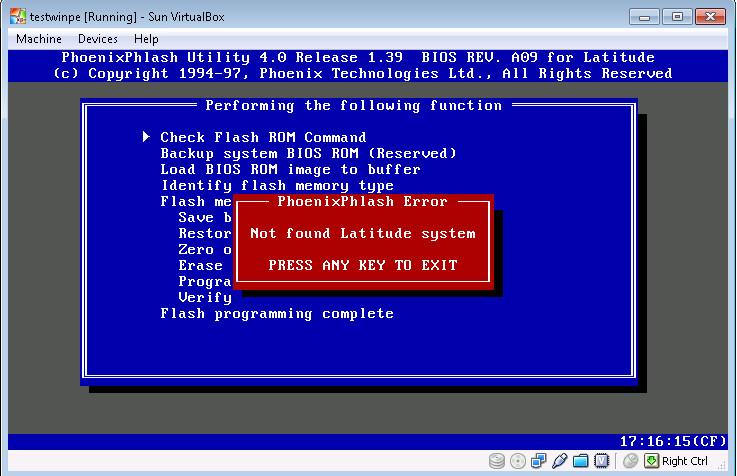Click the window resize grip in status bar
Image resolution: width=737 pixels, height=476 pixels.
tap(723, 465)
